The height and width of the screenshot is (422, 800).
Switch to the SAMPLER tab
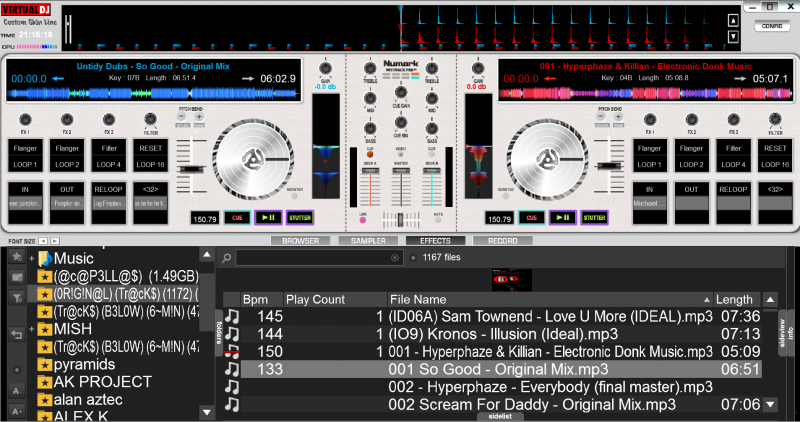coord(368,240)
